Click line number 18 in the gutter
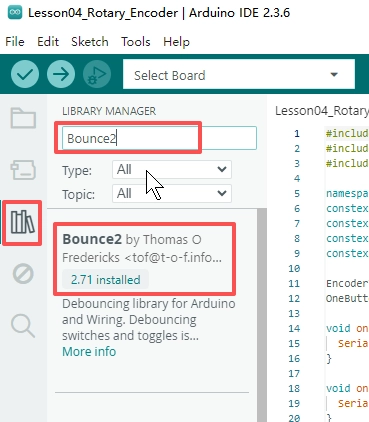 coord(294,388)
